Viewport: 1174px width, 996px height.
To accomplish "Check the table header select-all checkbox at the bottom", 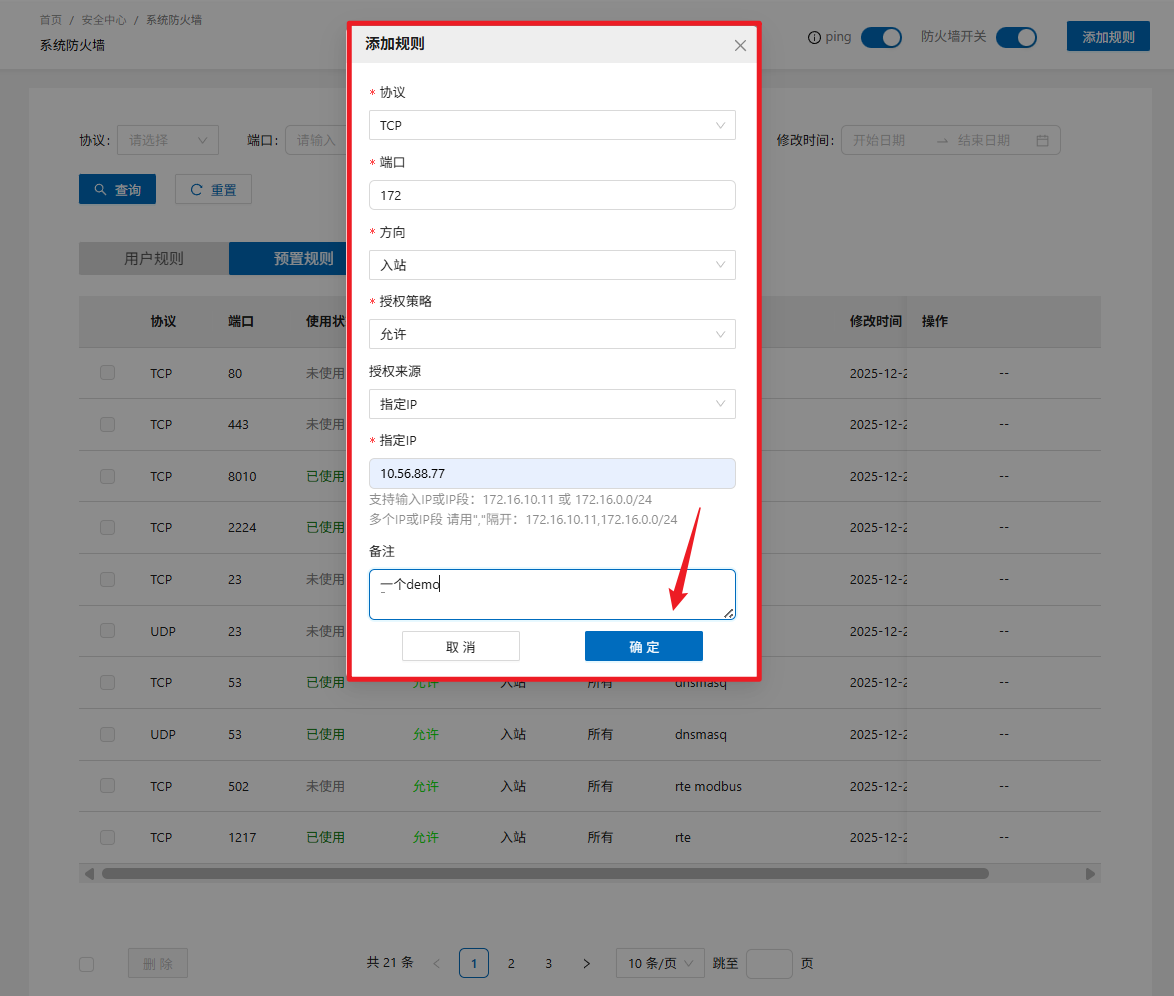I will point(87,964).
